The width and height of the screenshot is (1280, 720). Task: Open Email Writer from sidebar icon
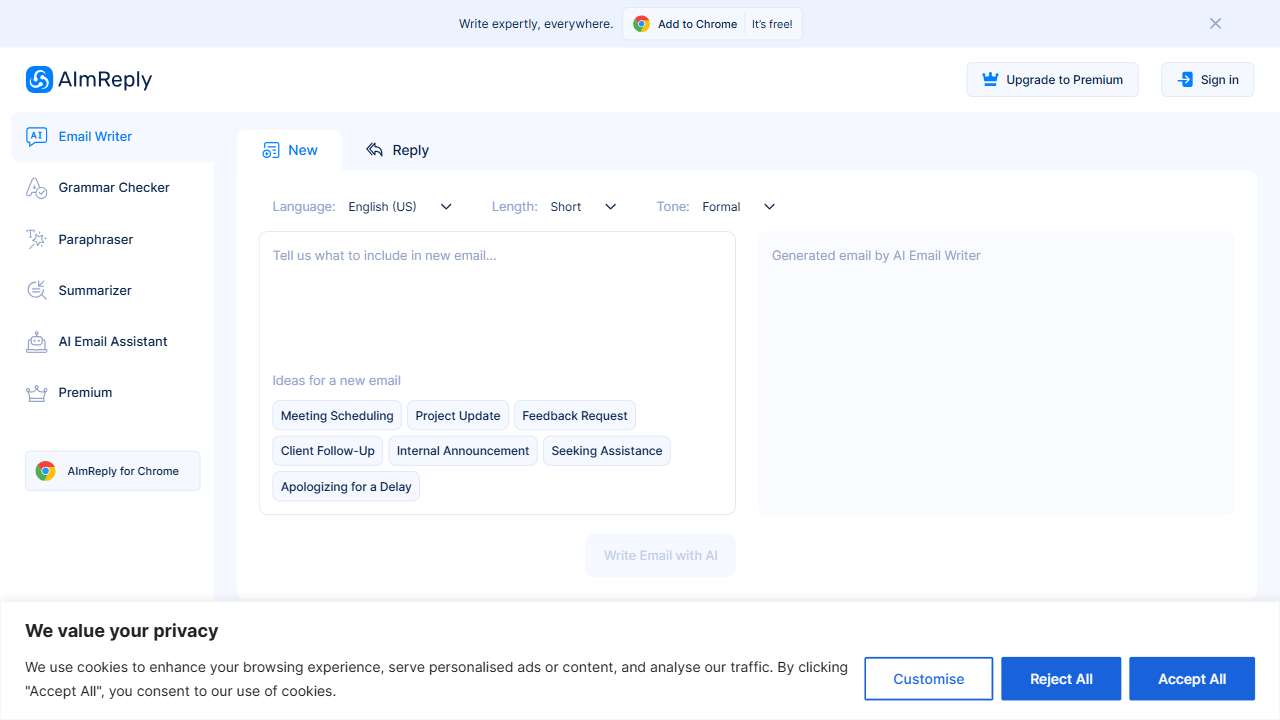[x=37, y=137]
